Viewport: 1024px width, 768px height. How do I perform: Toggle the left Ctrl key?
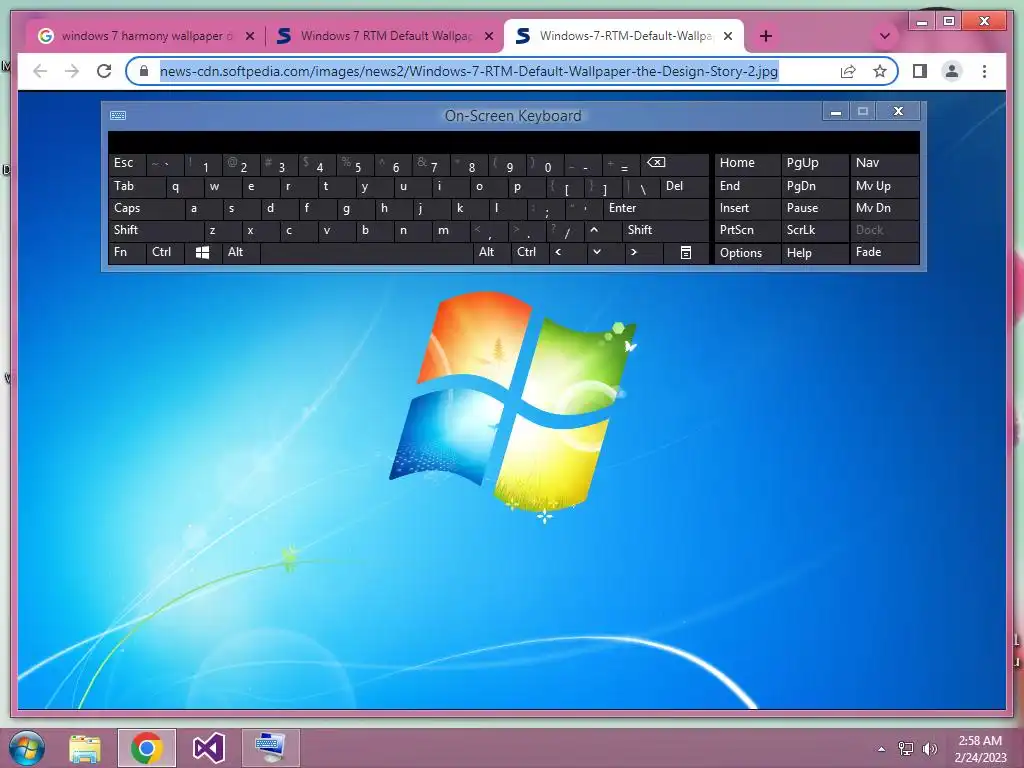(165, 253)
